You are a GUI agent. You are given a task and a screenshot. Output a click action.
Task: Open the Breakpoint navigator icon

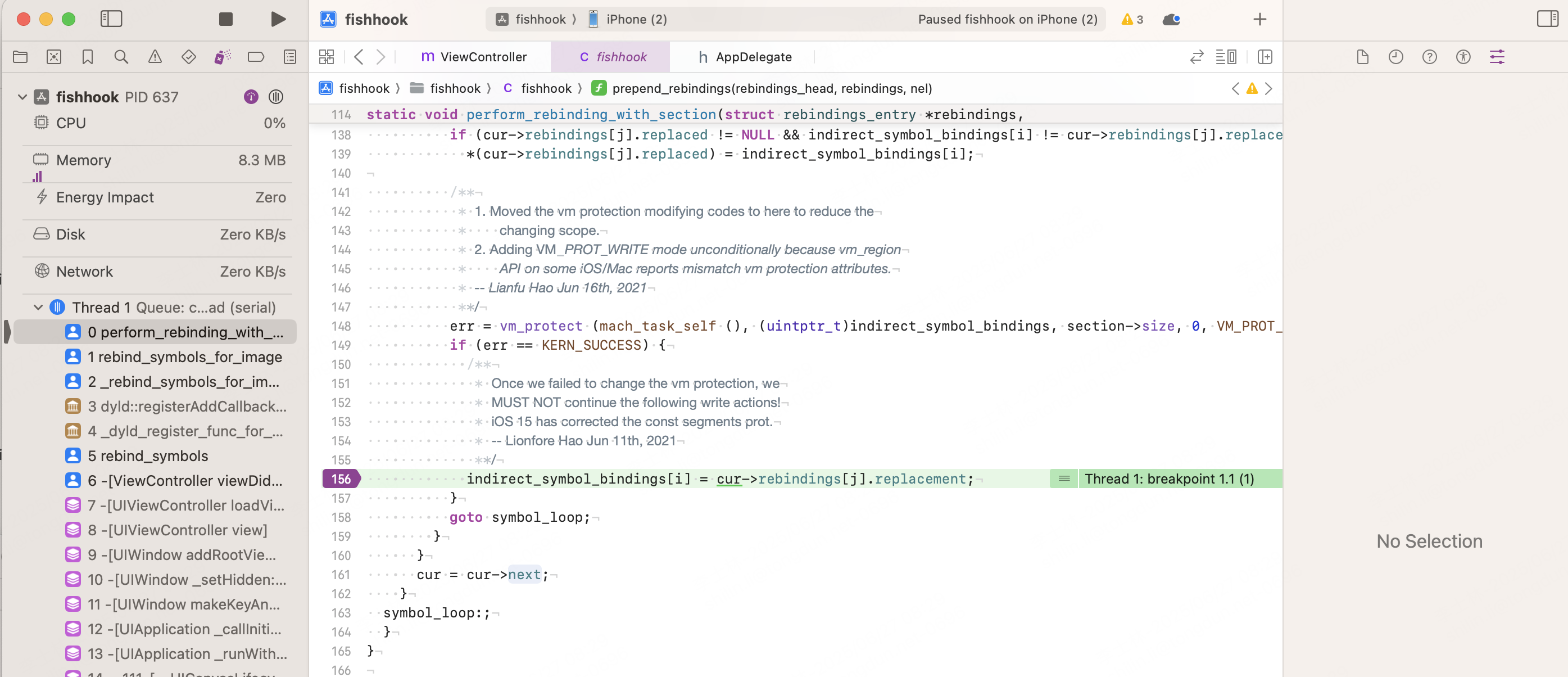[256, 57]
